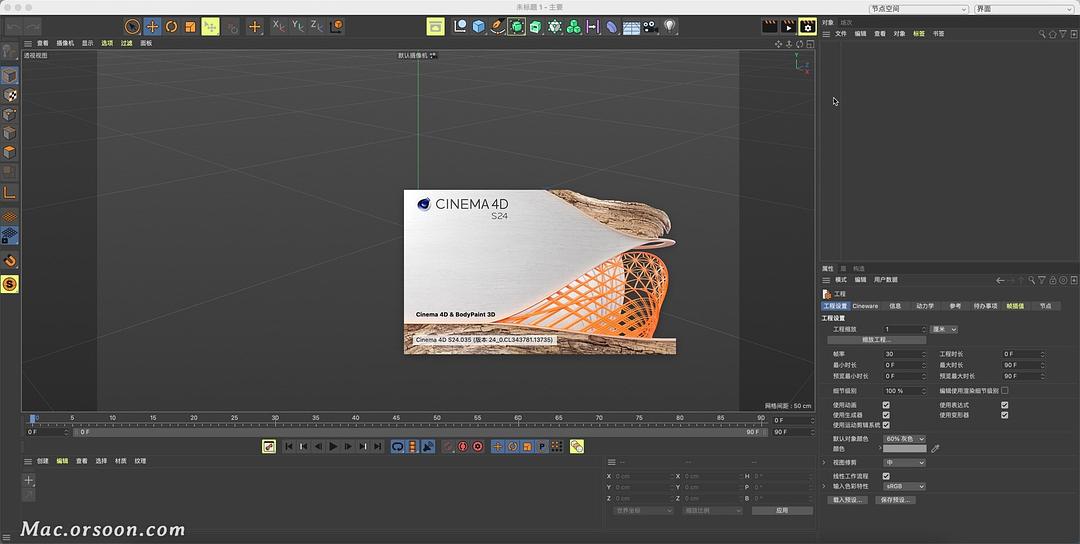
Task: Open the 60% 灰色 default color dropdown
Action: point(904,439)
